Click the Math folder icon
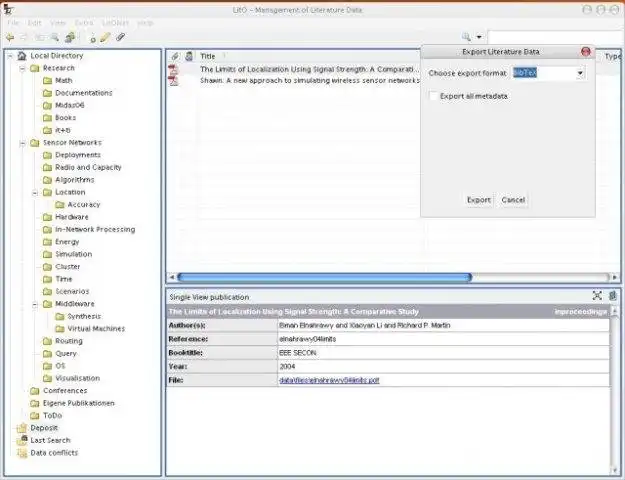The width and height of the screenshot is (625, 480). point(47,81)
